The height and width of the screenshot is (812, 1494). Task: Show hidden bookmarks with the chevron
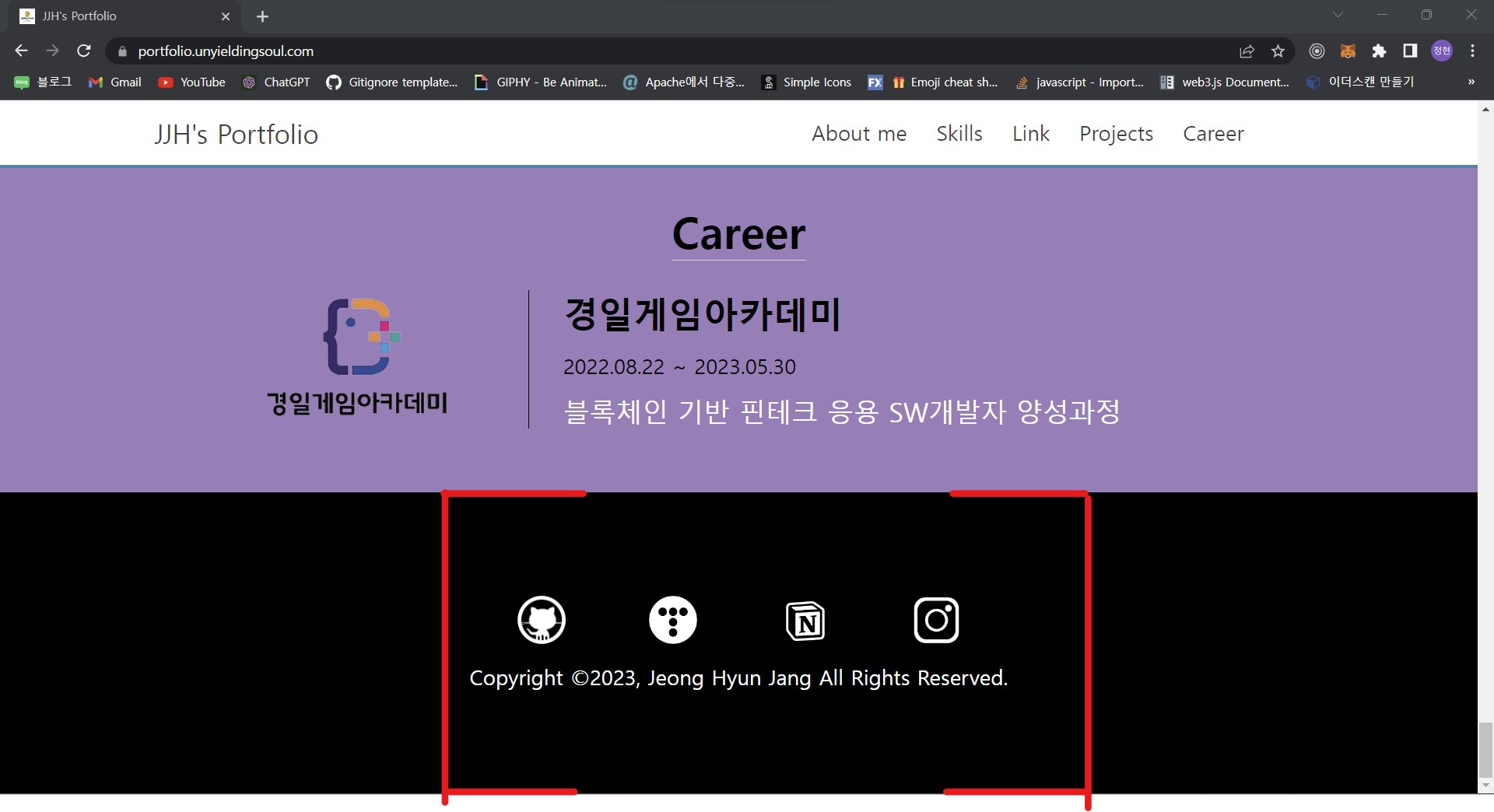(1471, 82)
